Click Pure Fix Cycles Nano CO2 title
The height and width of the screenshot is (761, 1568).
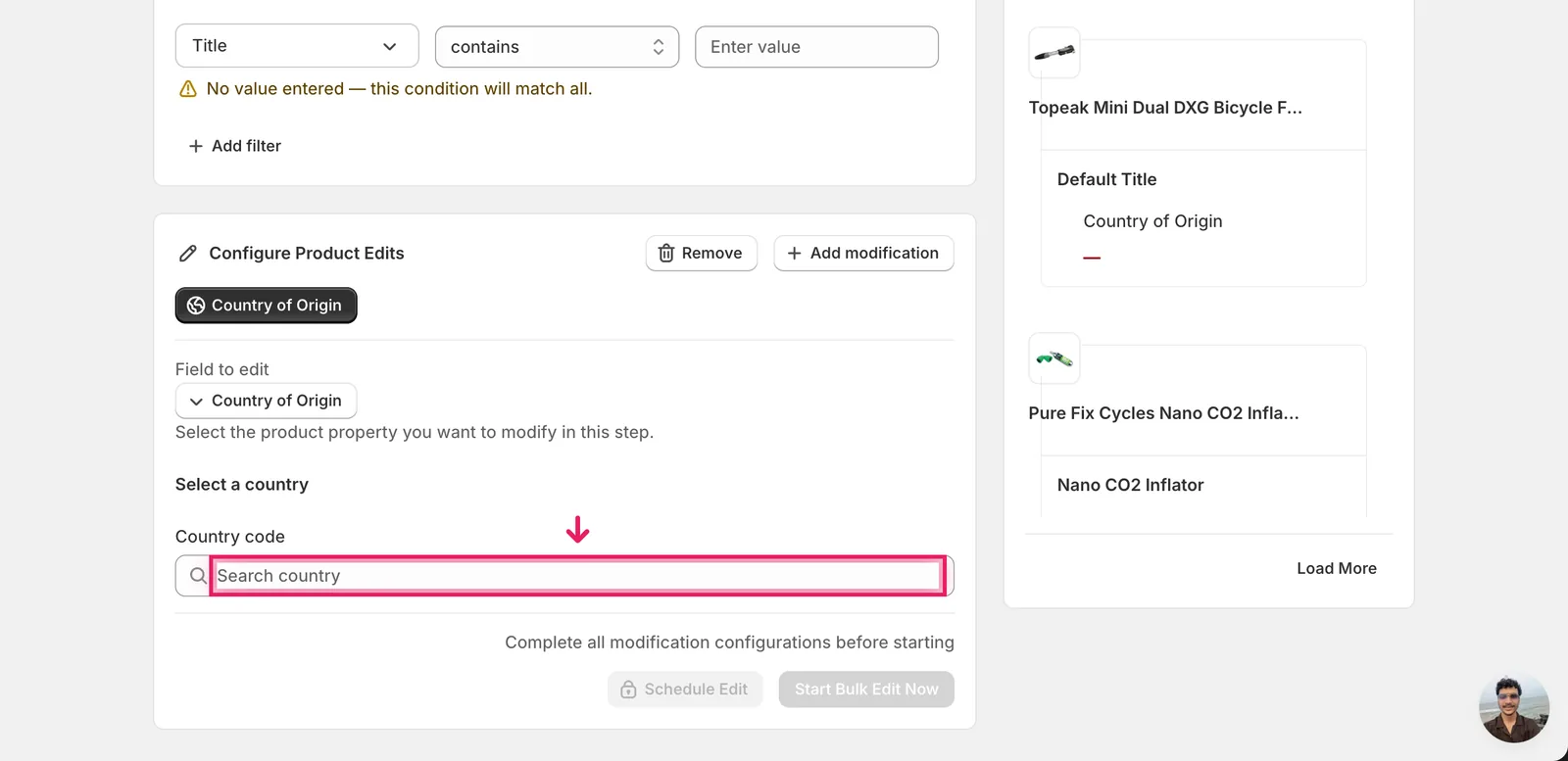pos(1163,413)
